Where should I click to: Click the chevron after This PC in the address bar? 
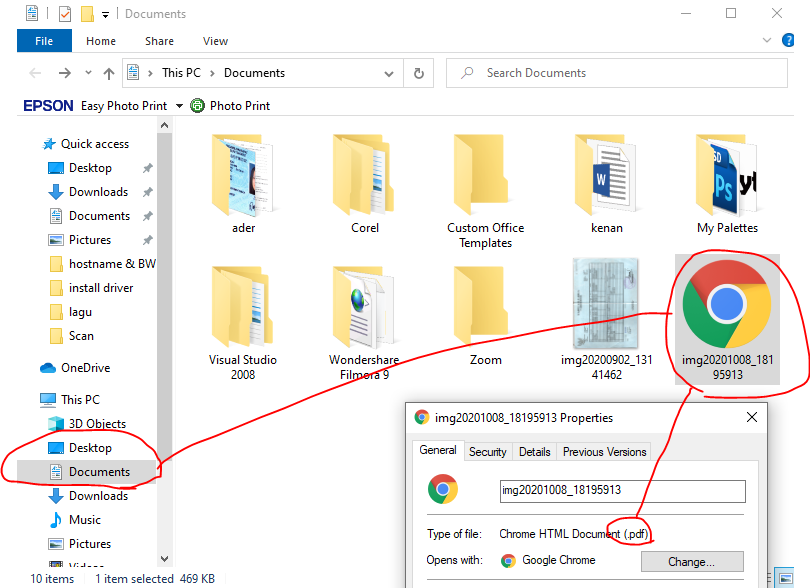[x=212, y=73]
